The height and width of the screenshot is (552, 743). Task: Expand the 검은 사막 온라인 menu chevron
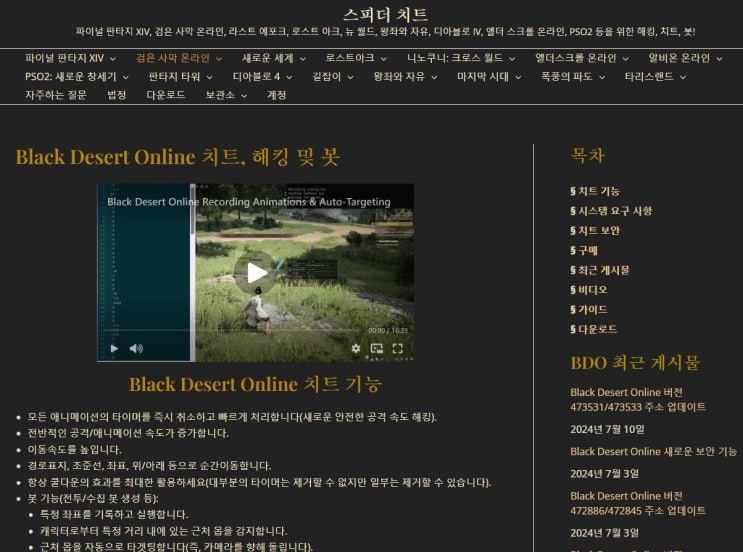tap(219, 59)
